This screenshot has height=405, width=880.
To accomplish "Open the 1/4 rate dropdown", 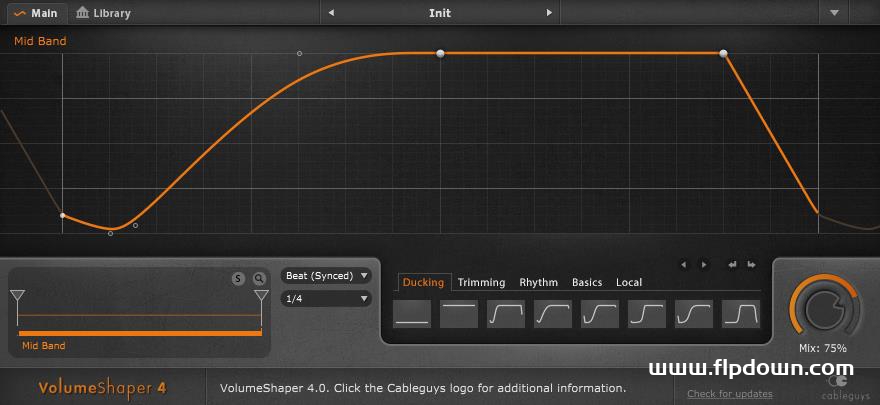I will point(326,299).
